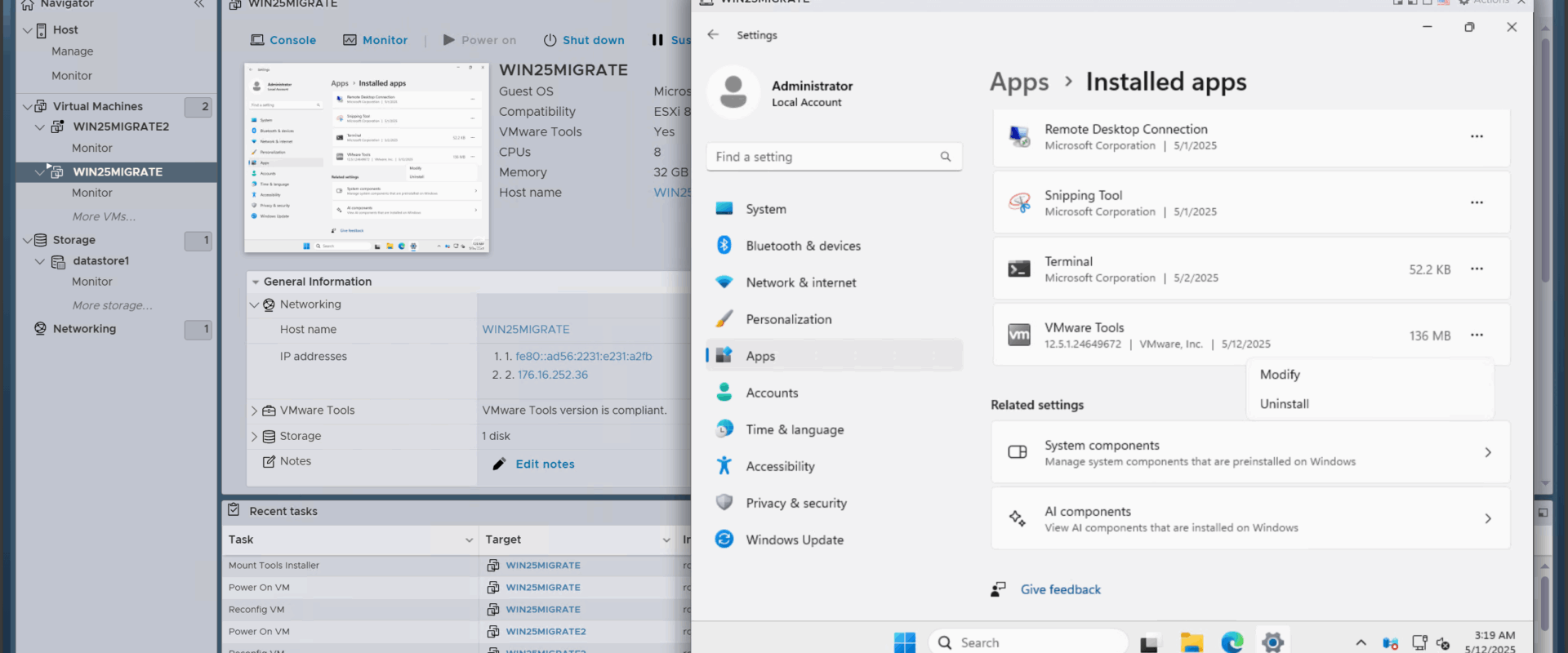Screen dimensions: 1568x653
Task: Collapse the Storage tree node
Action: (28, 240)
